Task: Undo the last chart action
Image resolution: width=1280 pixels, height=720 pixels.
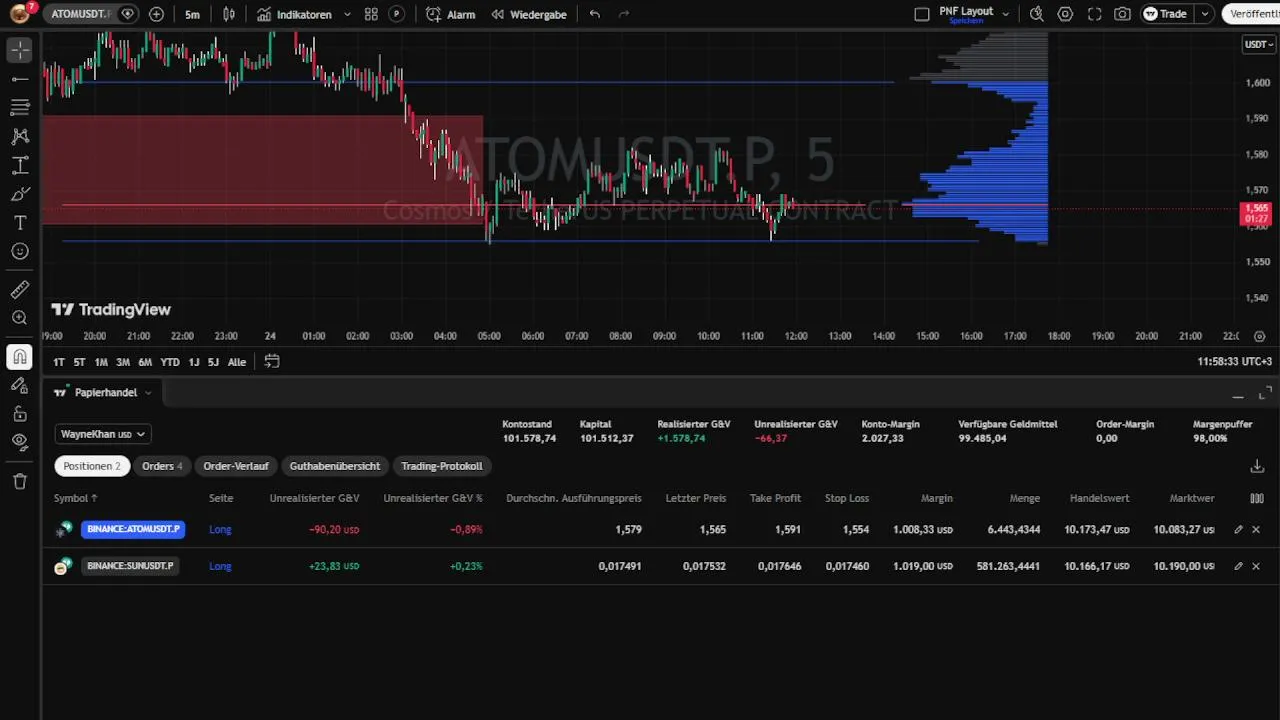Action: (x=595, y=14)
